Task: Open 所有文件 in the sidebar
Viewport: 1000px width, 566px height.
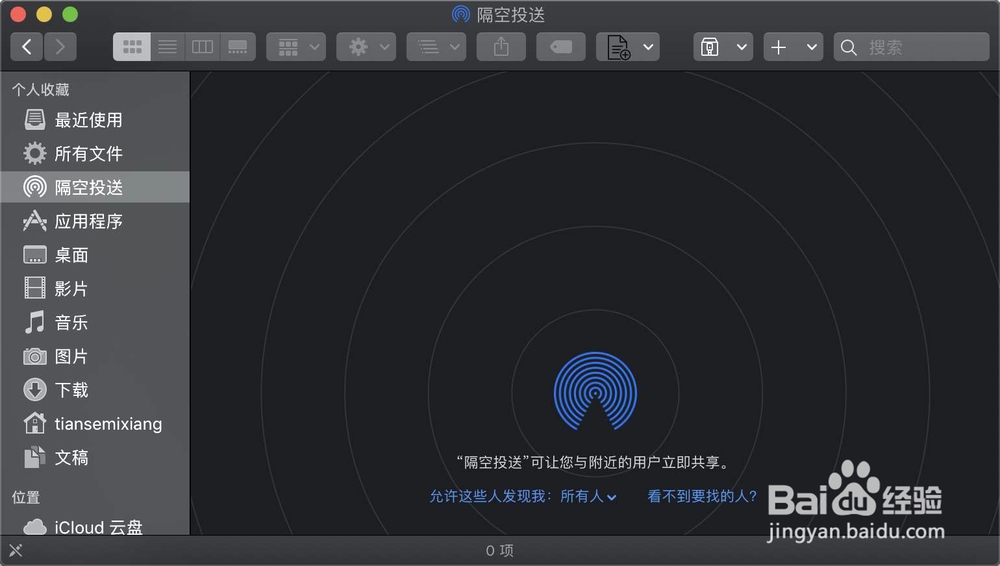Action: (x=95, y=154)
